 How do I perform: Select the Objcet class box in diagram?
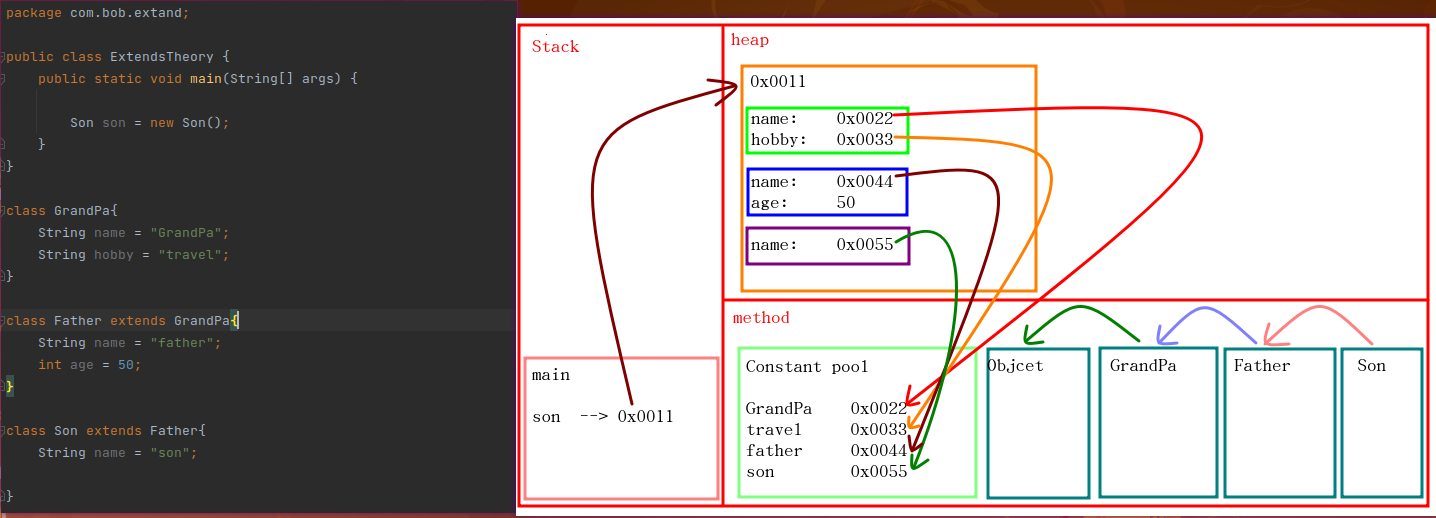tap(1037, 422)
